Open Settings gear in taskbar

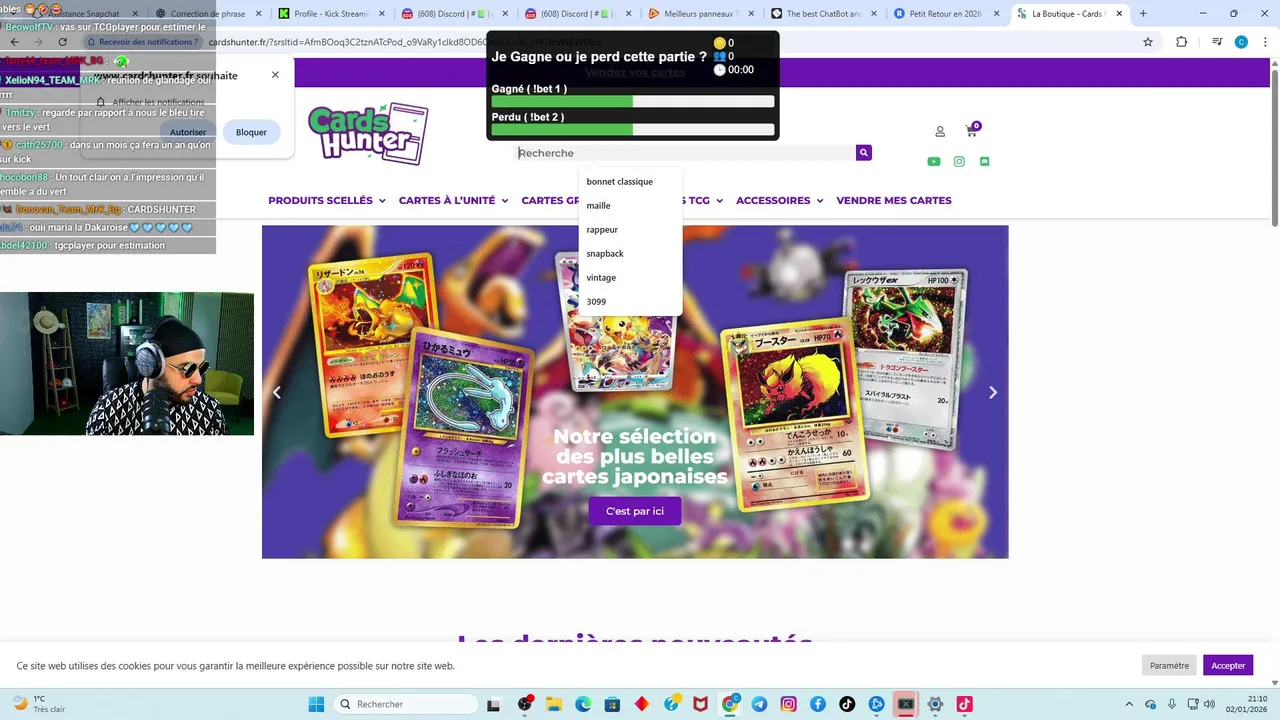(x=935, y=704)
